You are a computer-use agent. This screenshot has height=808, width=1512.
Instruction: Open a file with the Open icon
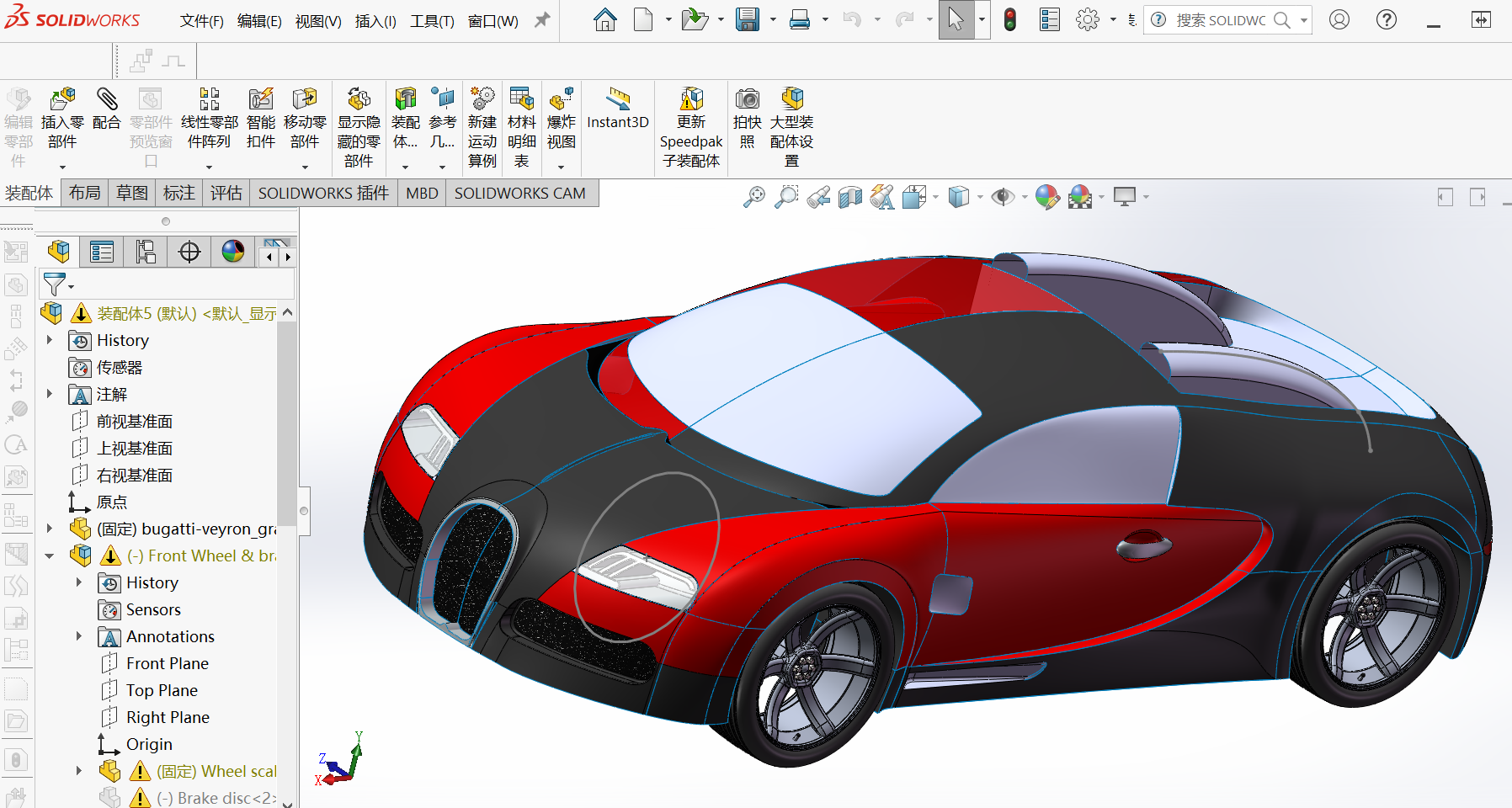[695, 19]
